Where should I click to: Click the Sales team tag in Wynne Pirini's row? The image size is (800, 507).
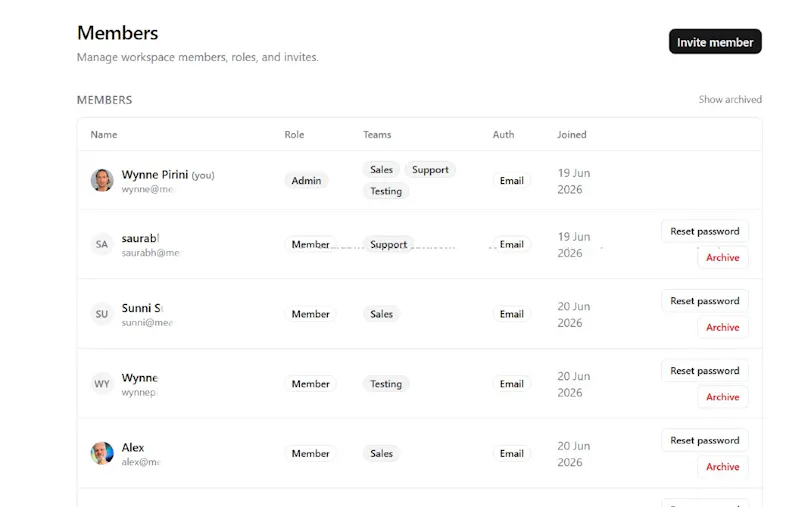click(x=381, y=170)
